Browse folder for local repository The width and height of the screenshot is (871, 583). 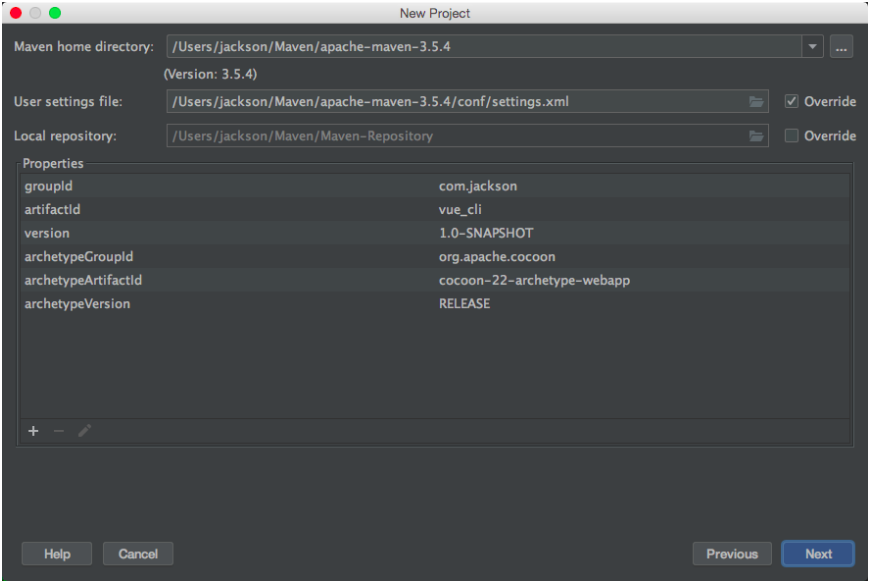[756, 136]
